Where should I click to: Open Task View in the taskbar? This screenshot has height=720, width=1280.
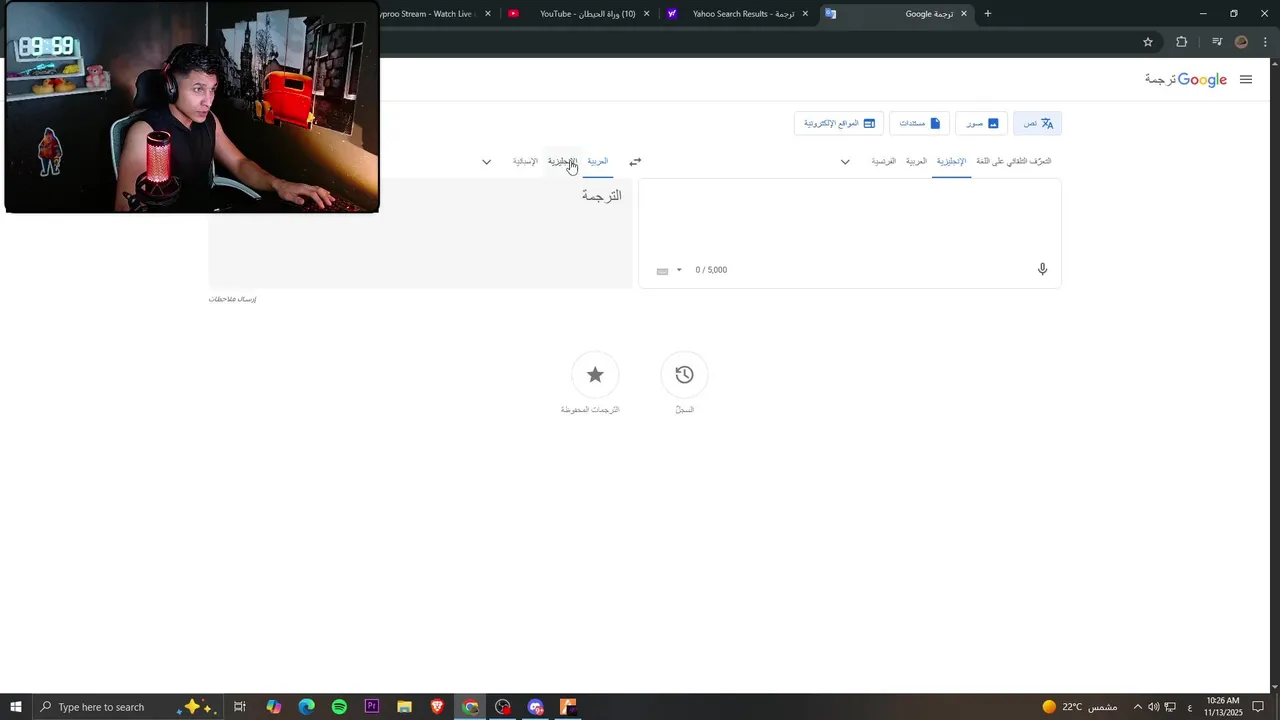pyautogui.click(x=240, y=707)
